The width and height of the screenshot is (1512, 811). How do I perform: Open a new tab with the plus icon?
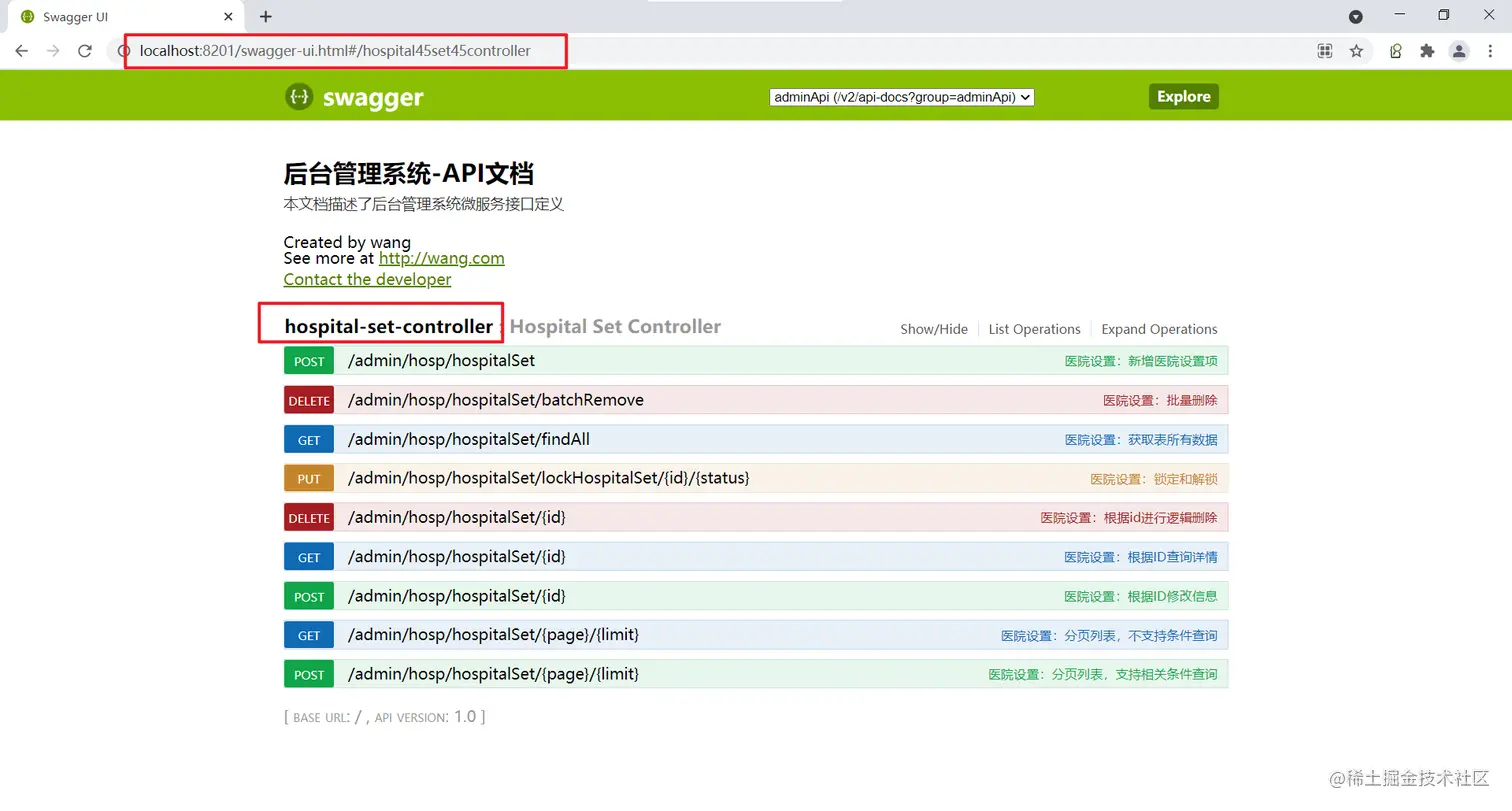pyautogui.click(x=265, y=16)
